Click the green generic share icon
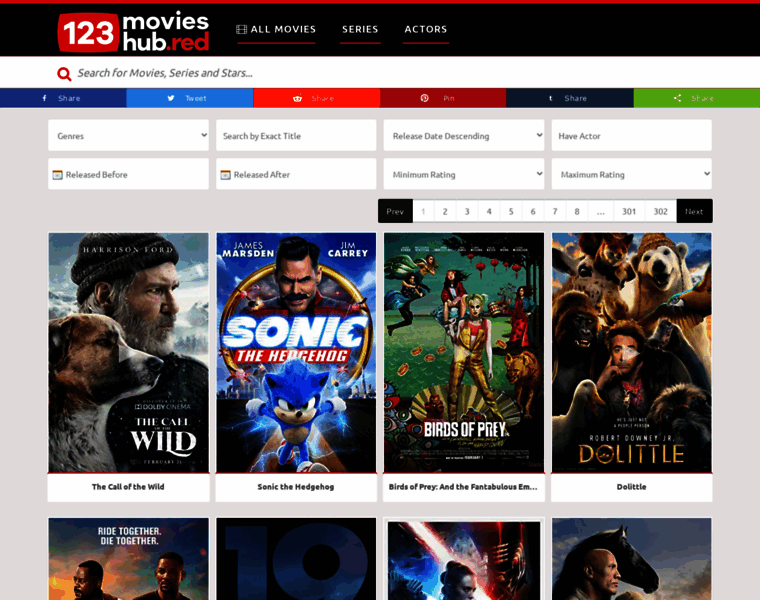This screenshot has width=760, height=600. (677, 98)
